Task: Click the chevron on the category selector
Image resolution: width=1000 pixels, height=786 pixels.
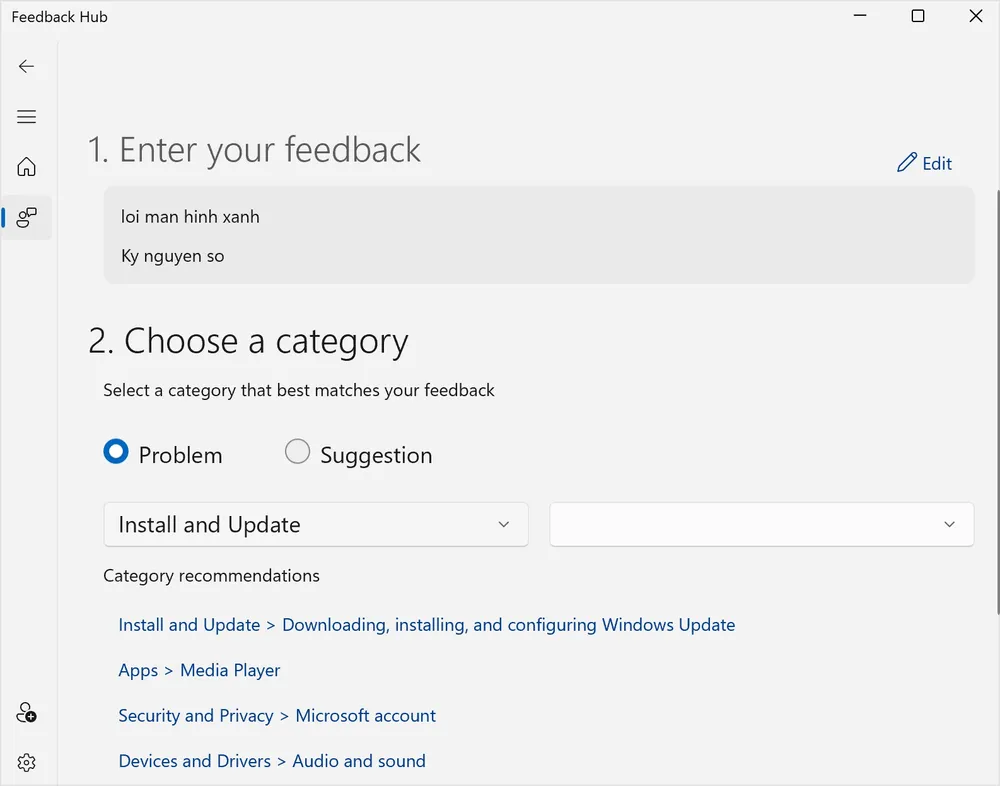Action: click(505, 524)
